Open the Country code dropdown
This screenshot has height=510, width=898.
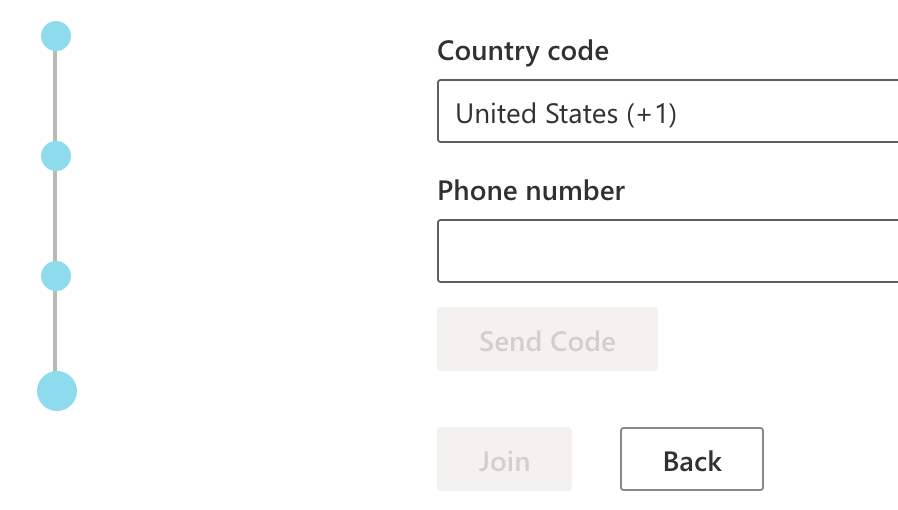point(667,114)
